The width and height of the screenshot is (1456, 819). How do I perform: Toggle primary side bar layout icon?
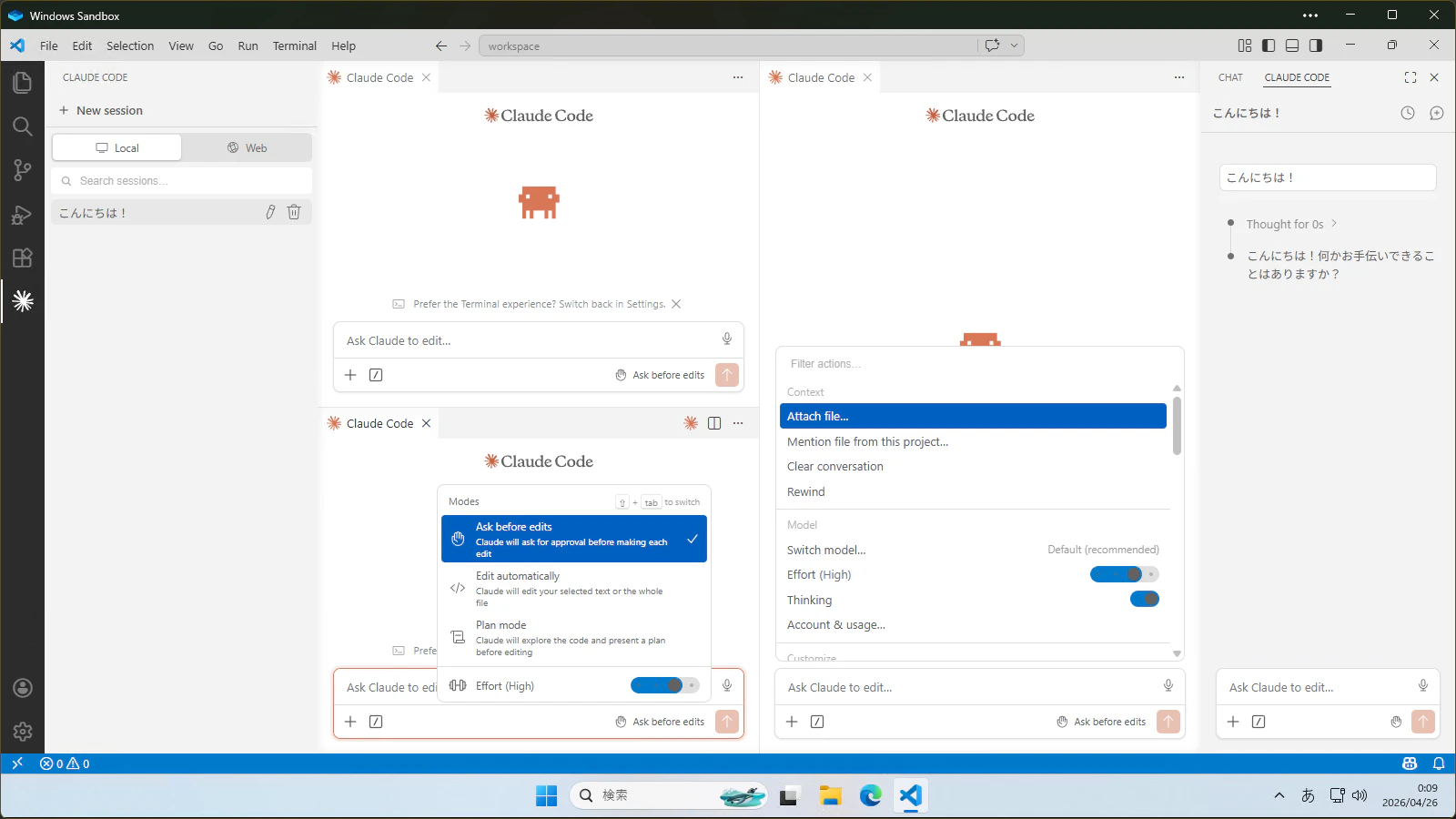pyautogui.click(x=1269, y=45)
